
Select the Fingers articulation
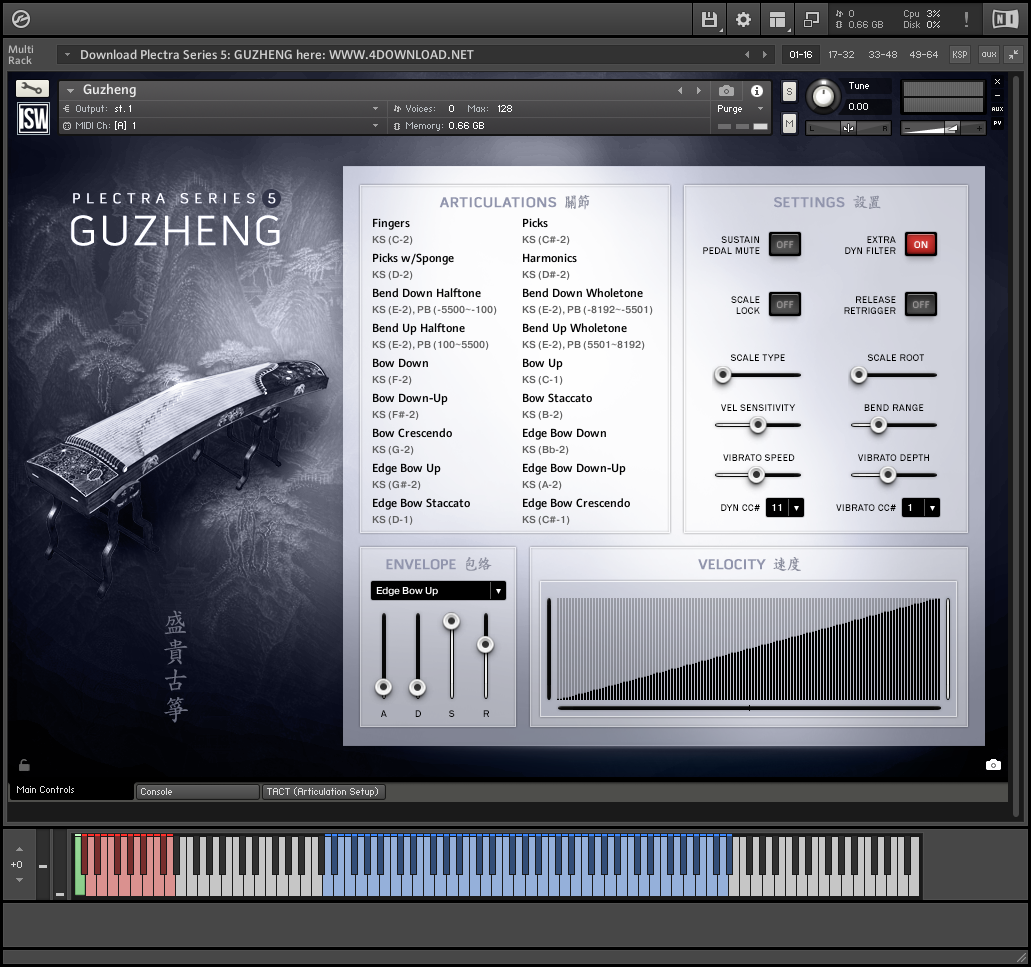click(x=391, y=224)
